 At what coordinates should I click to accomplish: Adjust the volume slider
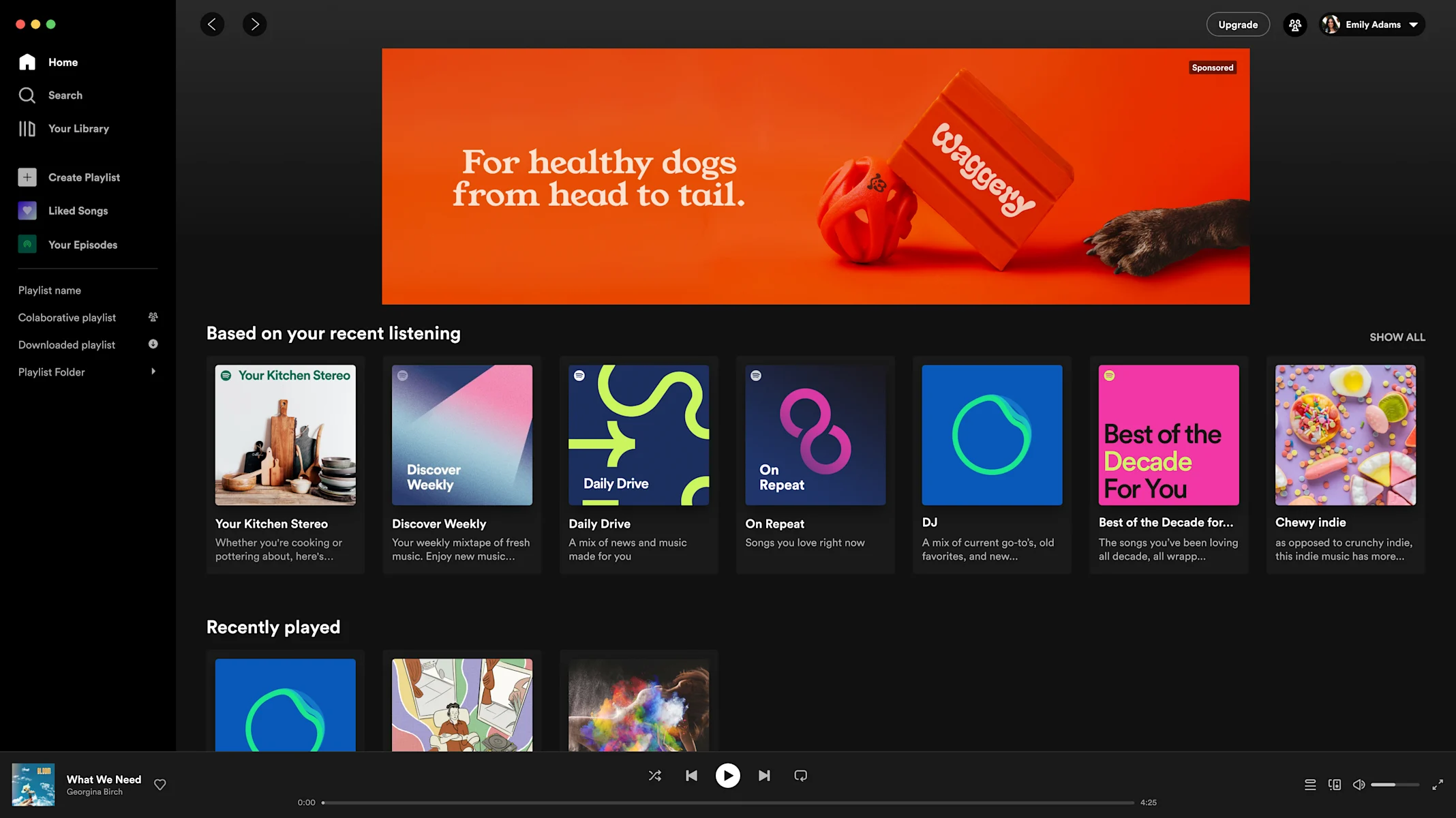click(1394, 785)
